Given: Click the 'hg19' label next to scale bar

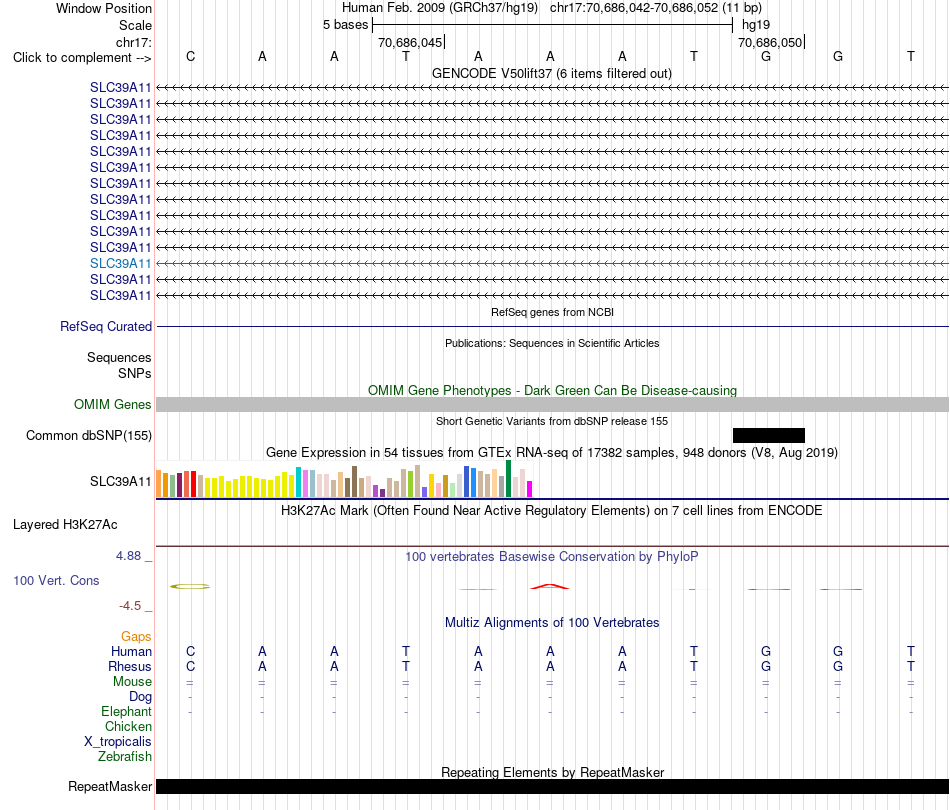Looking at the screenshot, I should [x=756, y=25].
